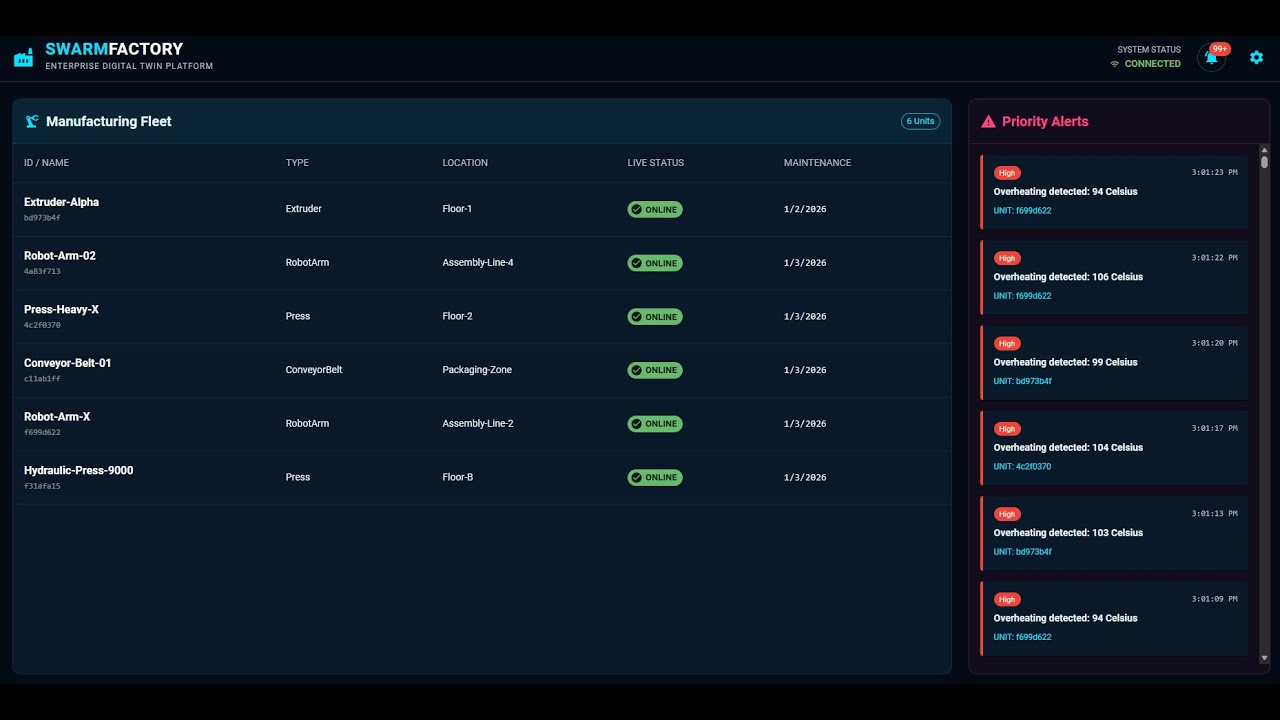Click the High tag on the 3:01:23 PM alert

[1007, 173]
